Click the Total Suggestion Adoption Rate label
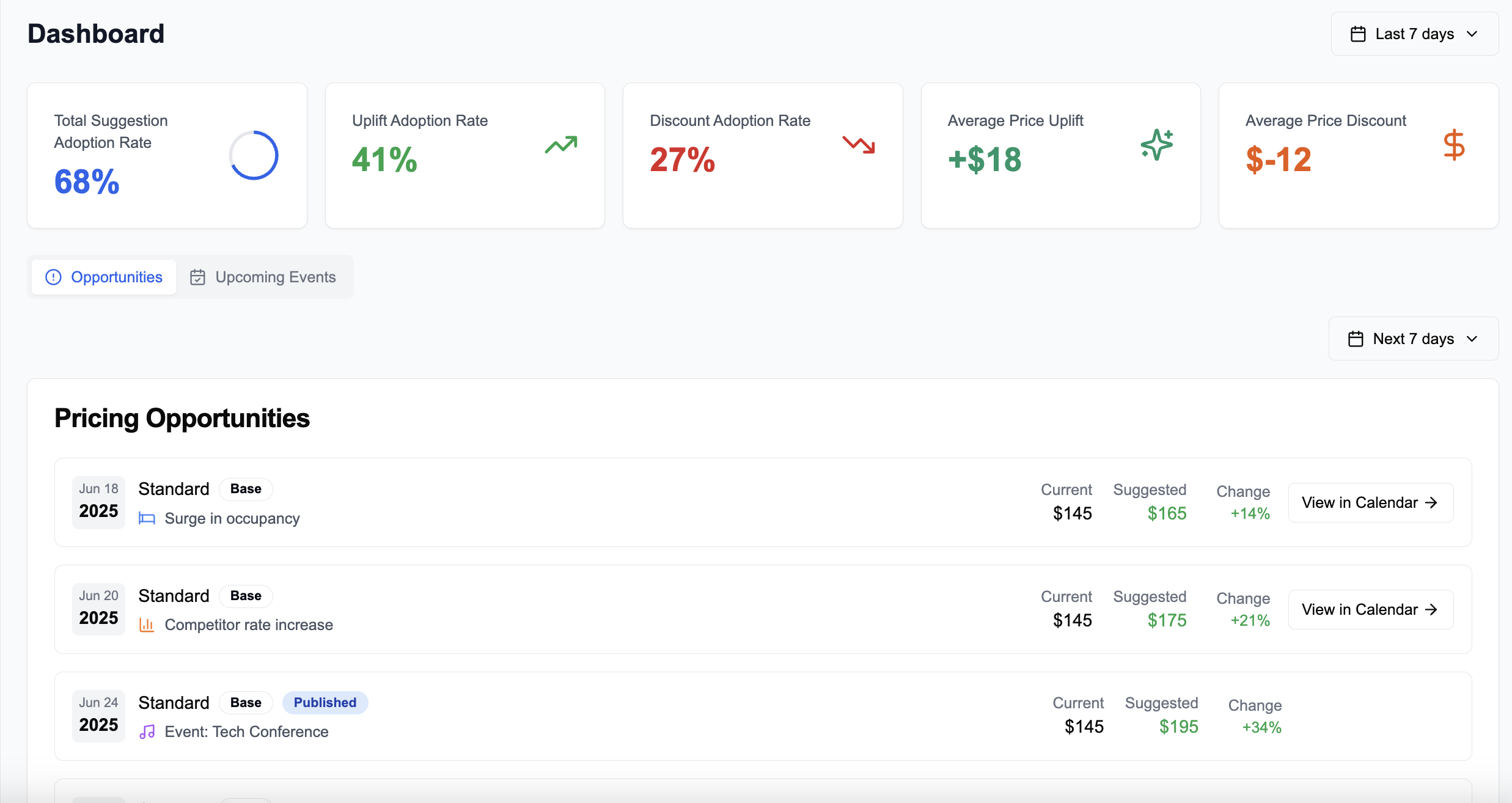This screenshot has width=1512, height=803. point(111,131)
